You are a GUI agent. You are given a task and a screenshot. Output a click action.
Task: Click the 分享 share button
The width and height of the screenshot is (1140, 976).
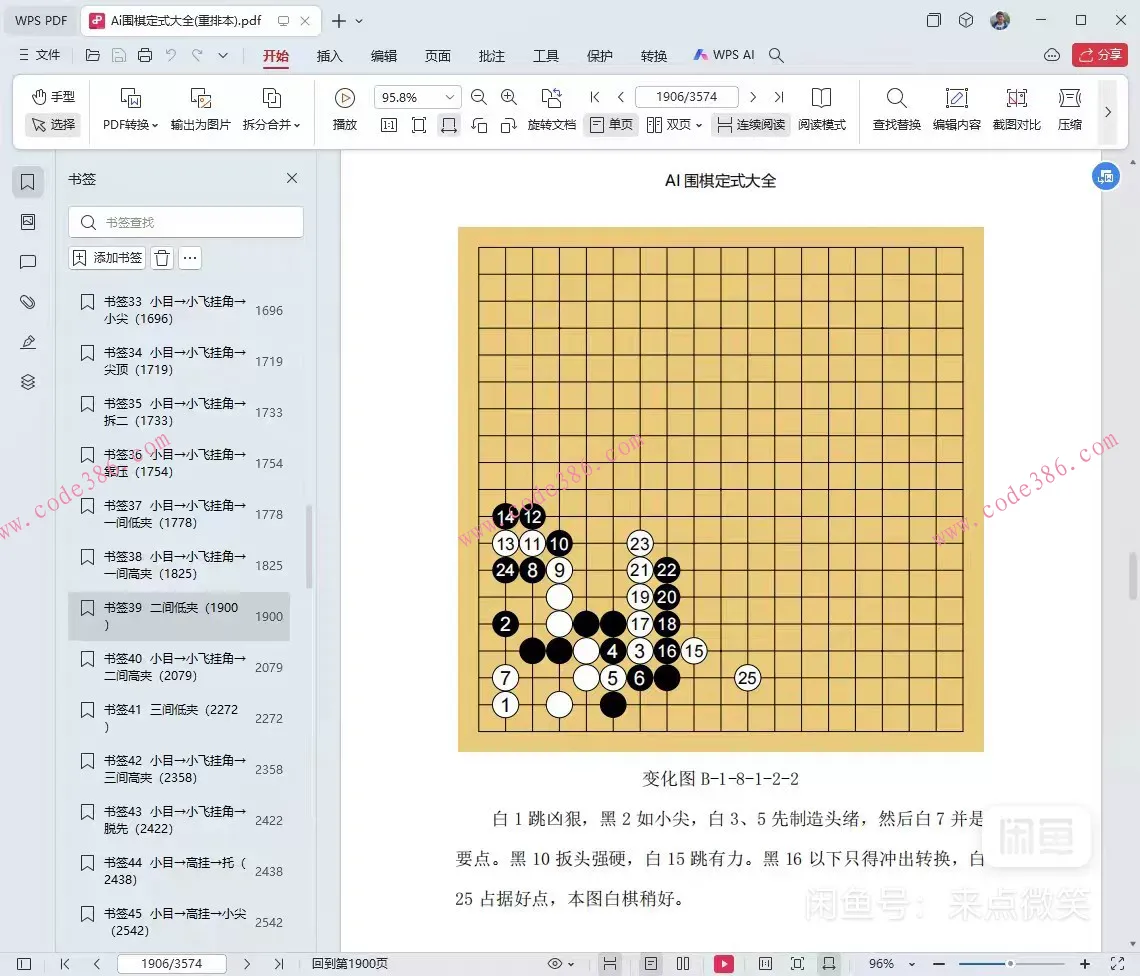[x=1099, y=55]
